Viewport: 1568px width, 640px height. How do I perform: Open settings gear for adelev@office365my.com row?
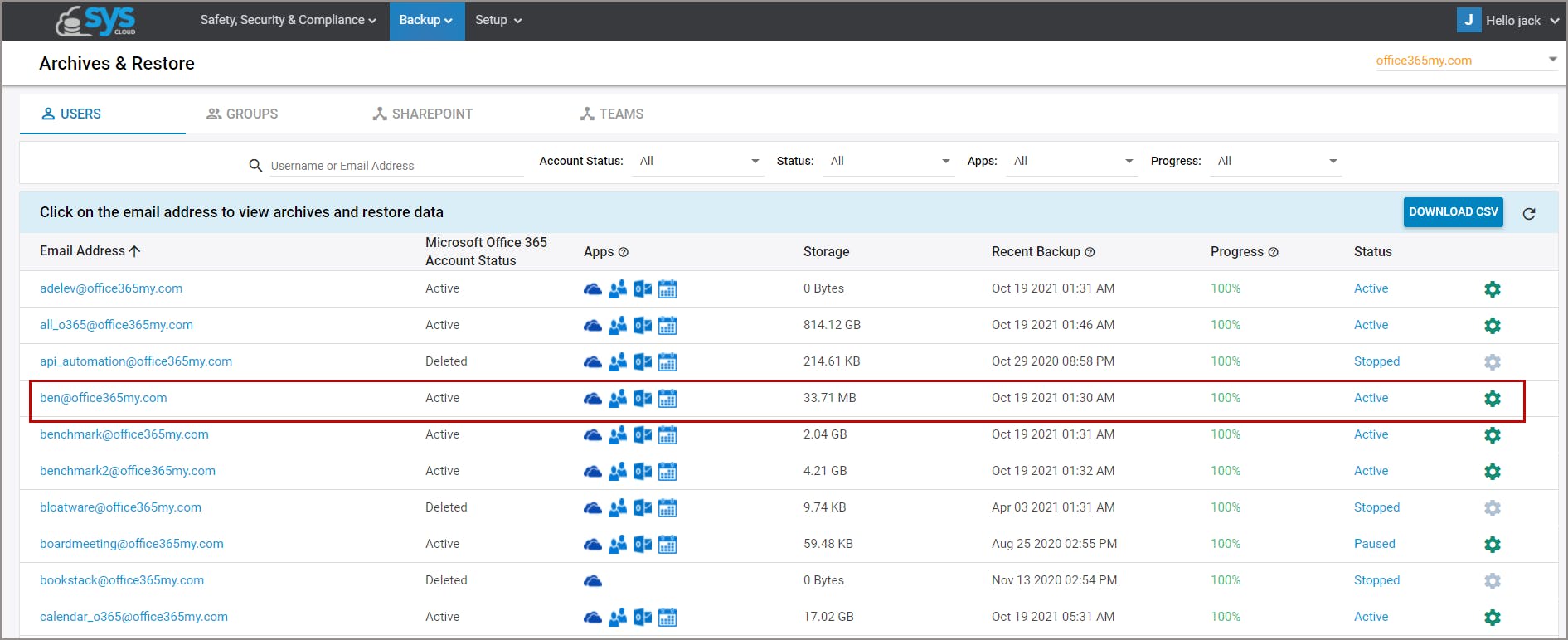pyautogui.click(x=1493, y=289)
